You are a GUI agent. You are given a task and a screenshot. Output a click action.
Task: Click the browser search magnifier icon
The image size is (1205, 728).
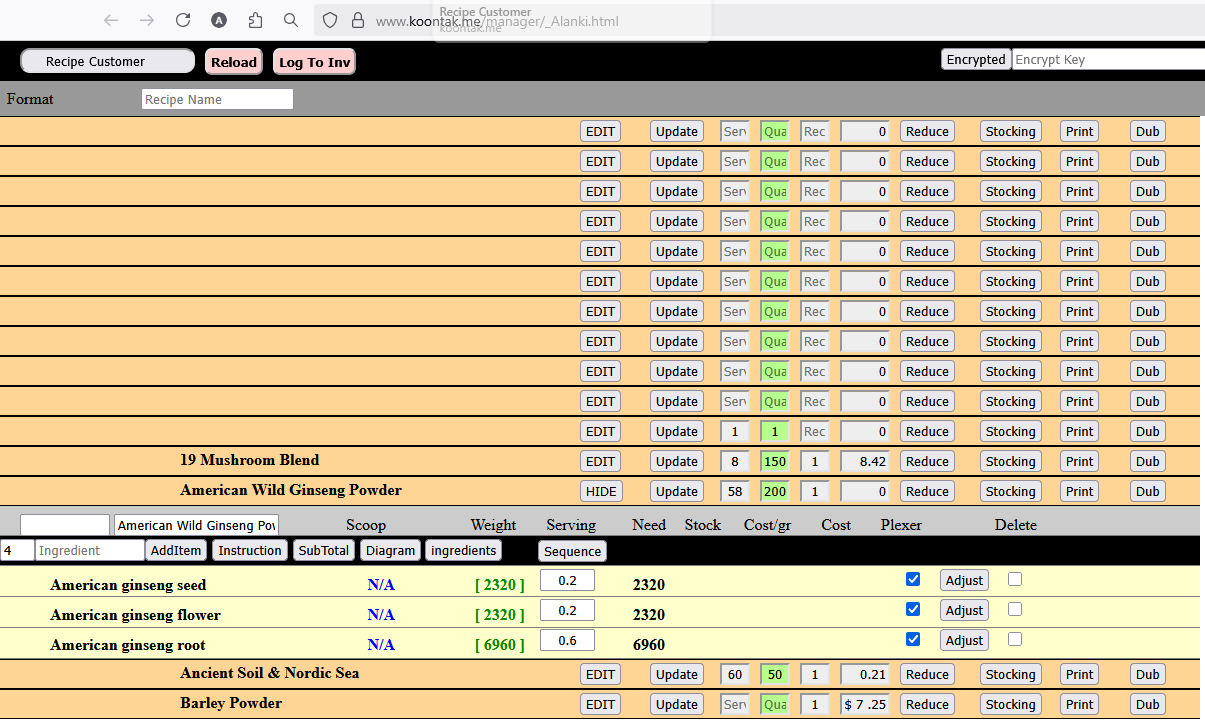pyautogui.click(x=291, y=20)
